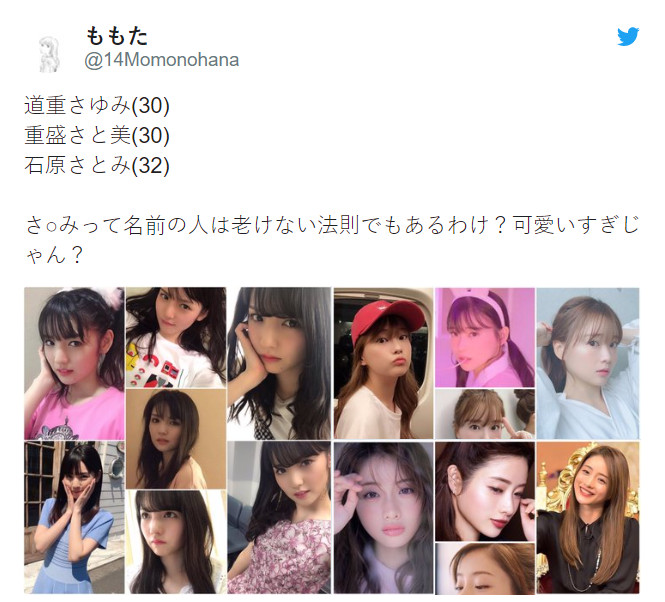Open the pink t-shirt cat ears photo

click(74, 364)
